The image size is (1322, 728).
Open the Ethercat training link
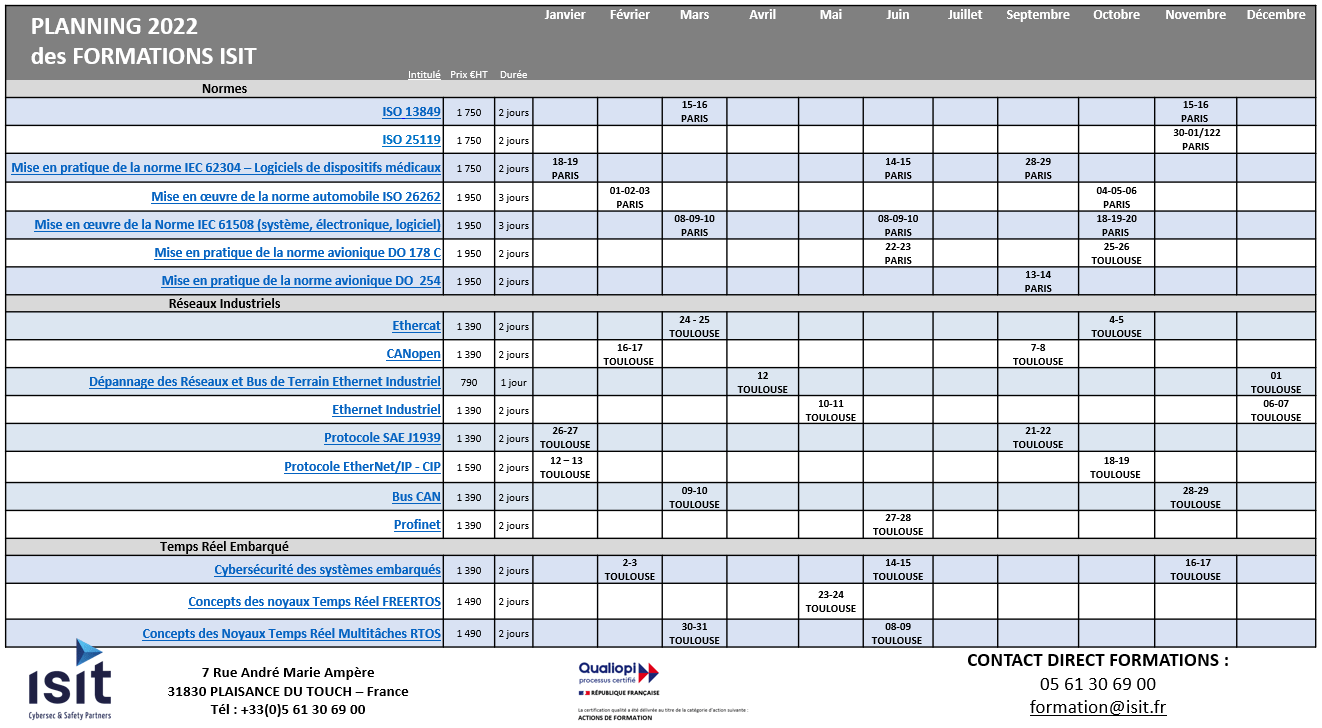[416, 326]
